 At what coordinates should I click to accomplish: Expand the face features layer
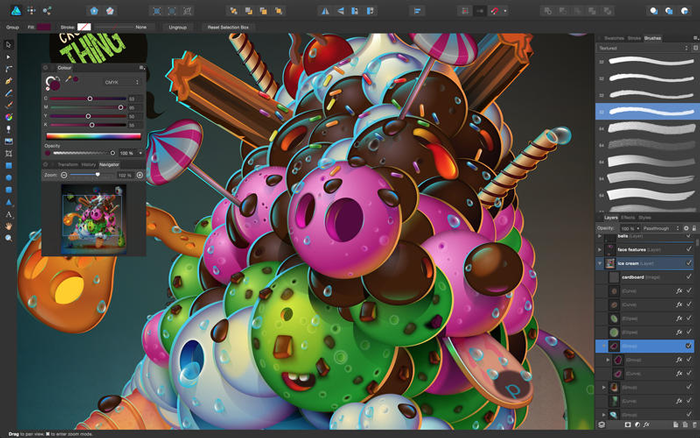point(600,250)
